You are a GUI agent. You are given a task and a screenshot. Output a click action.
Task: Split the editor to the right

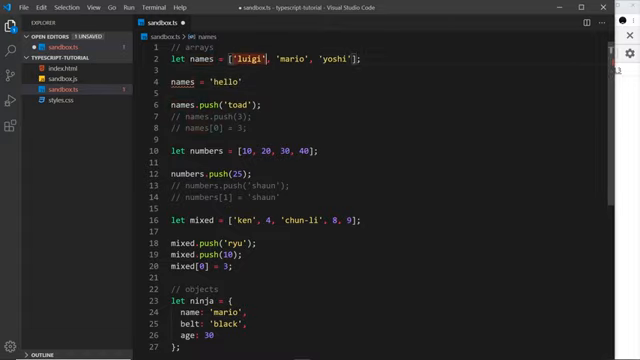(x=587, y=23)
